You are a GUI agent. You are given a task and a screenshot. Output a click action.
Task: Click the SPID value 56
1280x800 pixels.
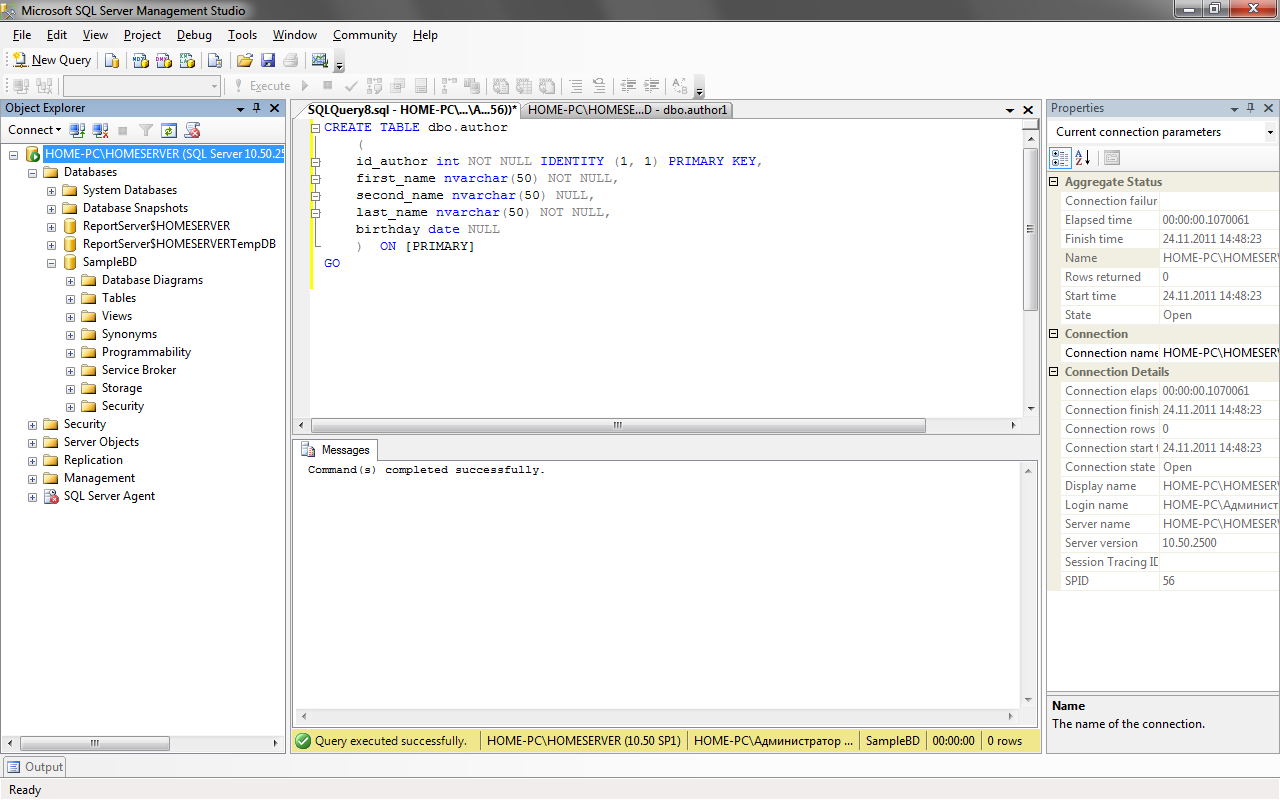point(1170,581)
